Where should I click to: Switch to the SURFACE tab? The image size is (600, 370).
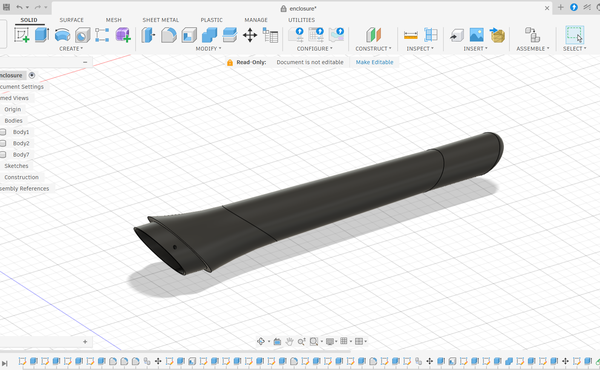(72, 20)
